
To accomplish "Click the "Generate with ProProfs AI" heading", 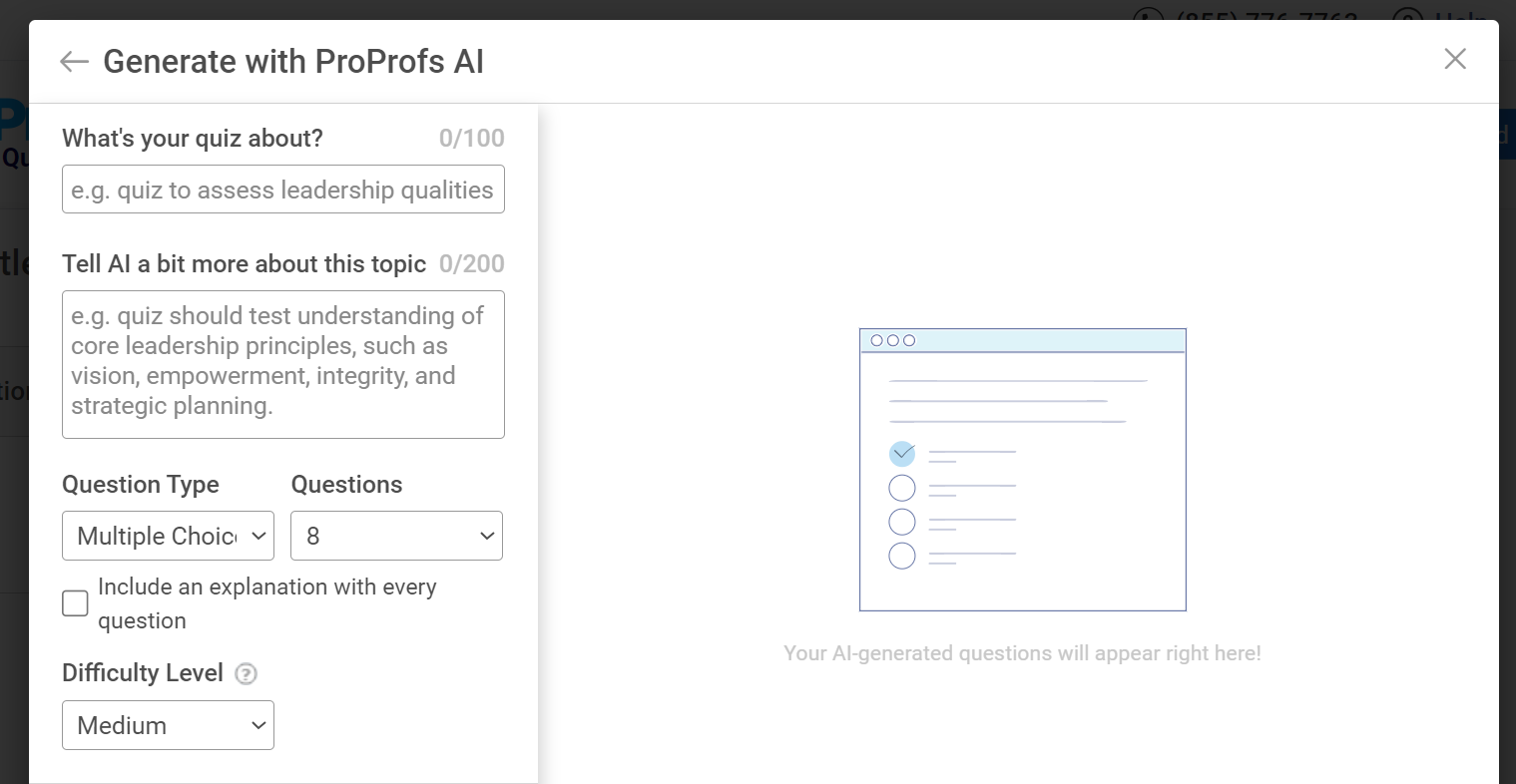I will [x=293, y=62].
